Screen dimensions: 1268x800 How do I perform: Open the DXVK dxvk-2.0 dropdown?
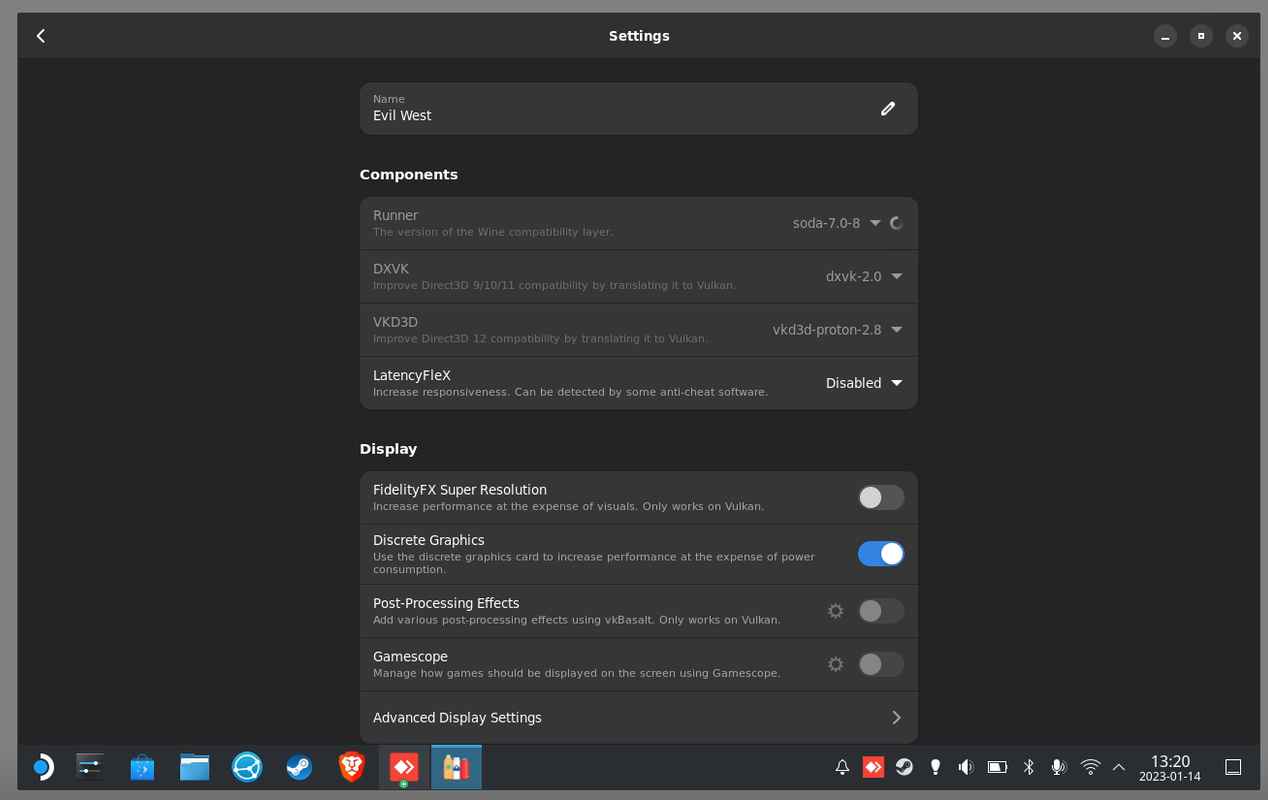[x=864, y=276]
